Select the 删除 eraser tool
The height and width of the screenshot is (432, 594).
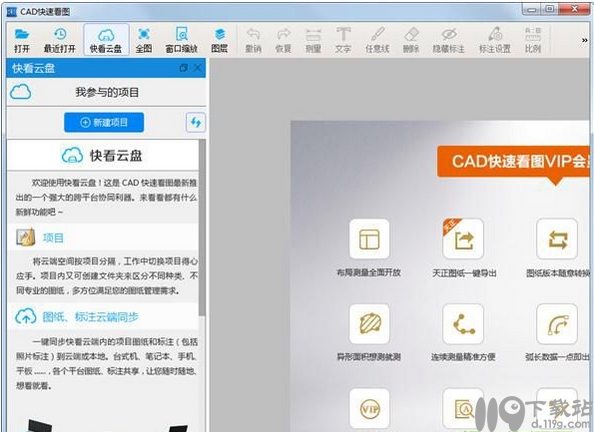pyautogui.click(x=411, y=40)
